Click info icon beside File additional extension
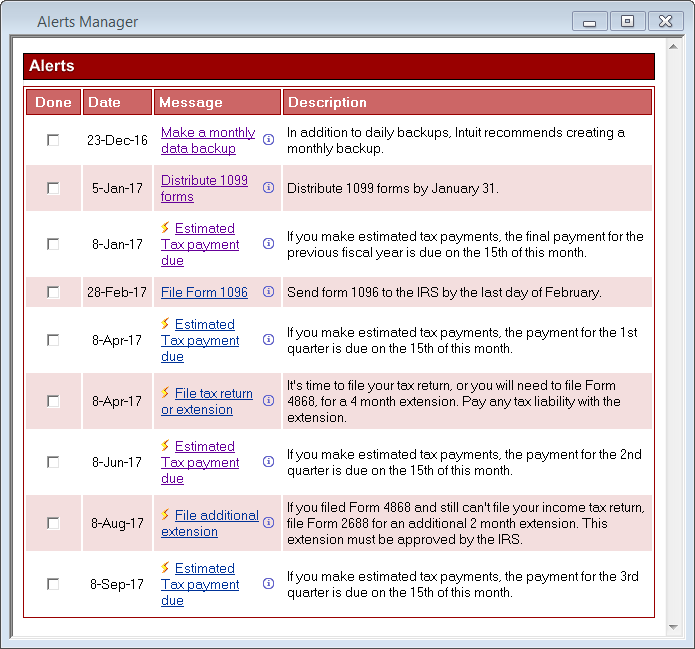The image size is (695, 649). tap(268, 523)
